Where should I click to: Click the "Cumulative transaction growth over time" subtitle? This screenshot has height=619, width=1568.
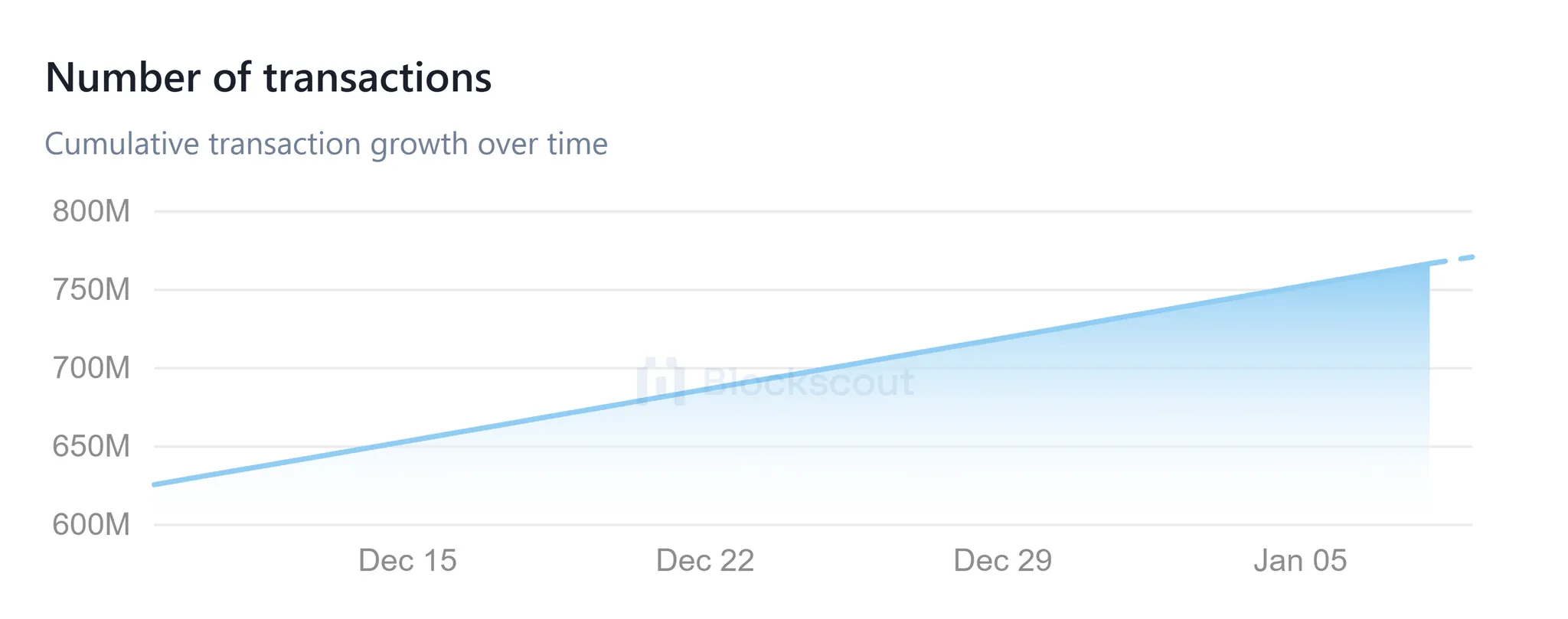326,144
